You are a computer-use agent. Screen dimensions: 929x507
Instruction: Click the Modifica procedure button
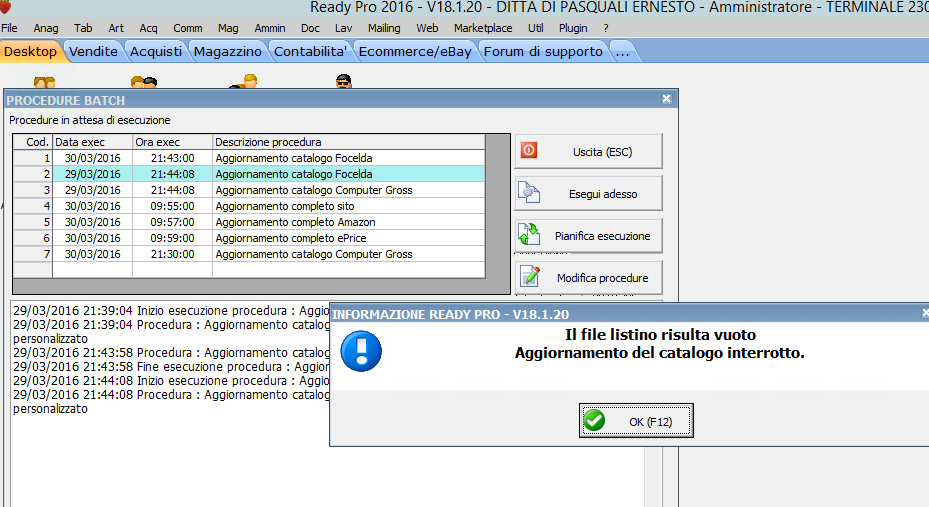click(588, 277)
